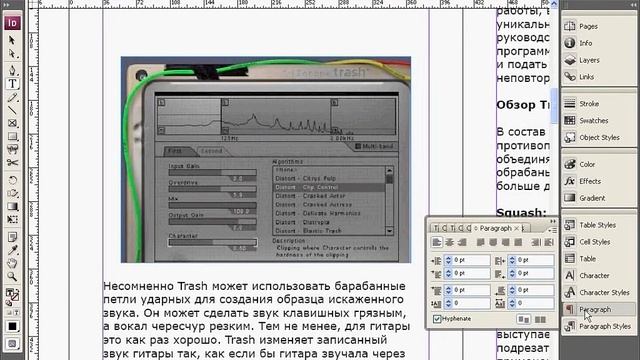Select the Zoom magnifier tool
640x360 pixels.
click(12, 277)
